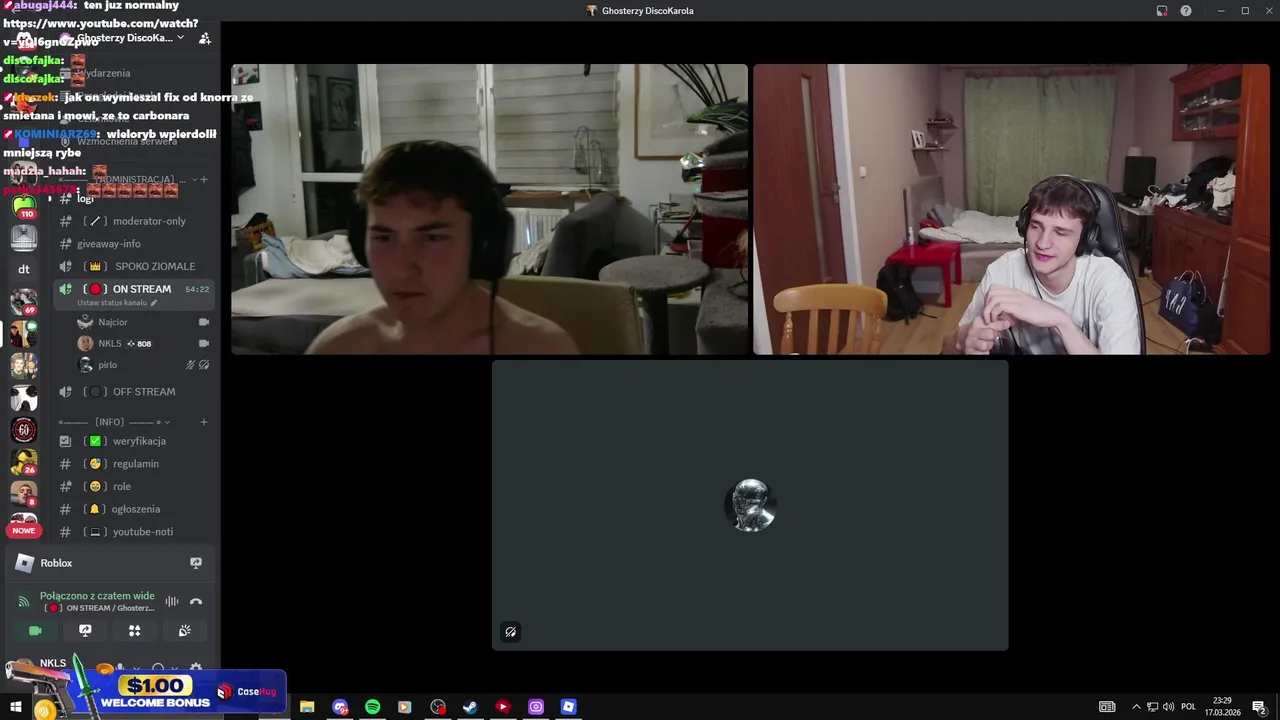Select user NKLS in voice list
This screenshot has height=720, width=1280.
click(x=143, y=343)
